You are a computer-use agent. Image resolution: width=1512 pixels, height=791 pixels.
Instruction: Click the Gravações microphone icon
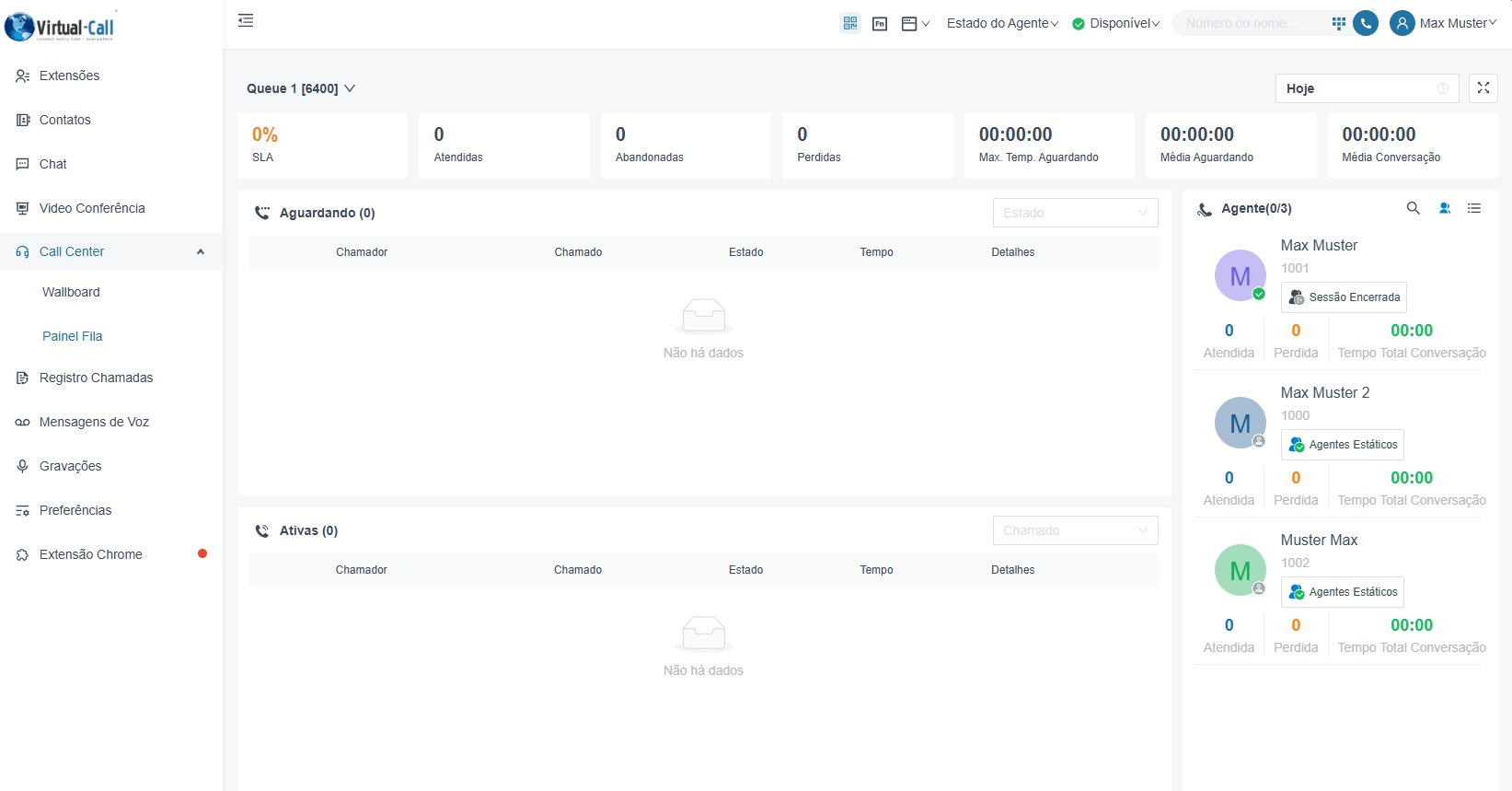pos(22,466)
